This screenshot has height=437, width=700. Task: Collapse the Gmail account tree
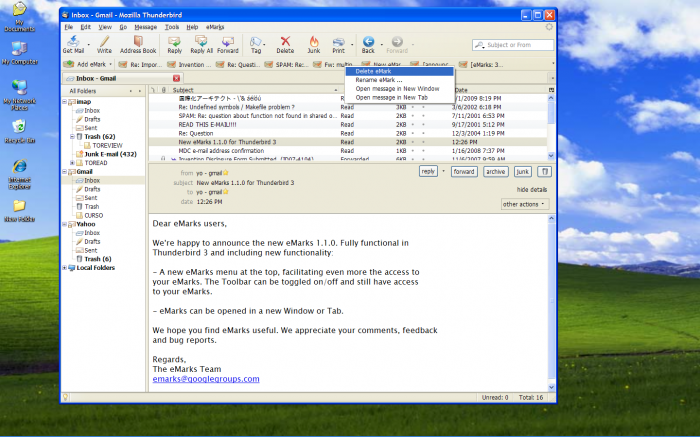click(x=65, y=171)
